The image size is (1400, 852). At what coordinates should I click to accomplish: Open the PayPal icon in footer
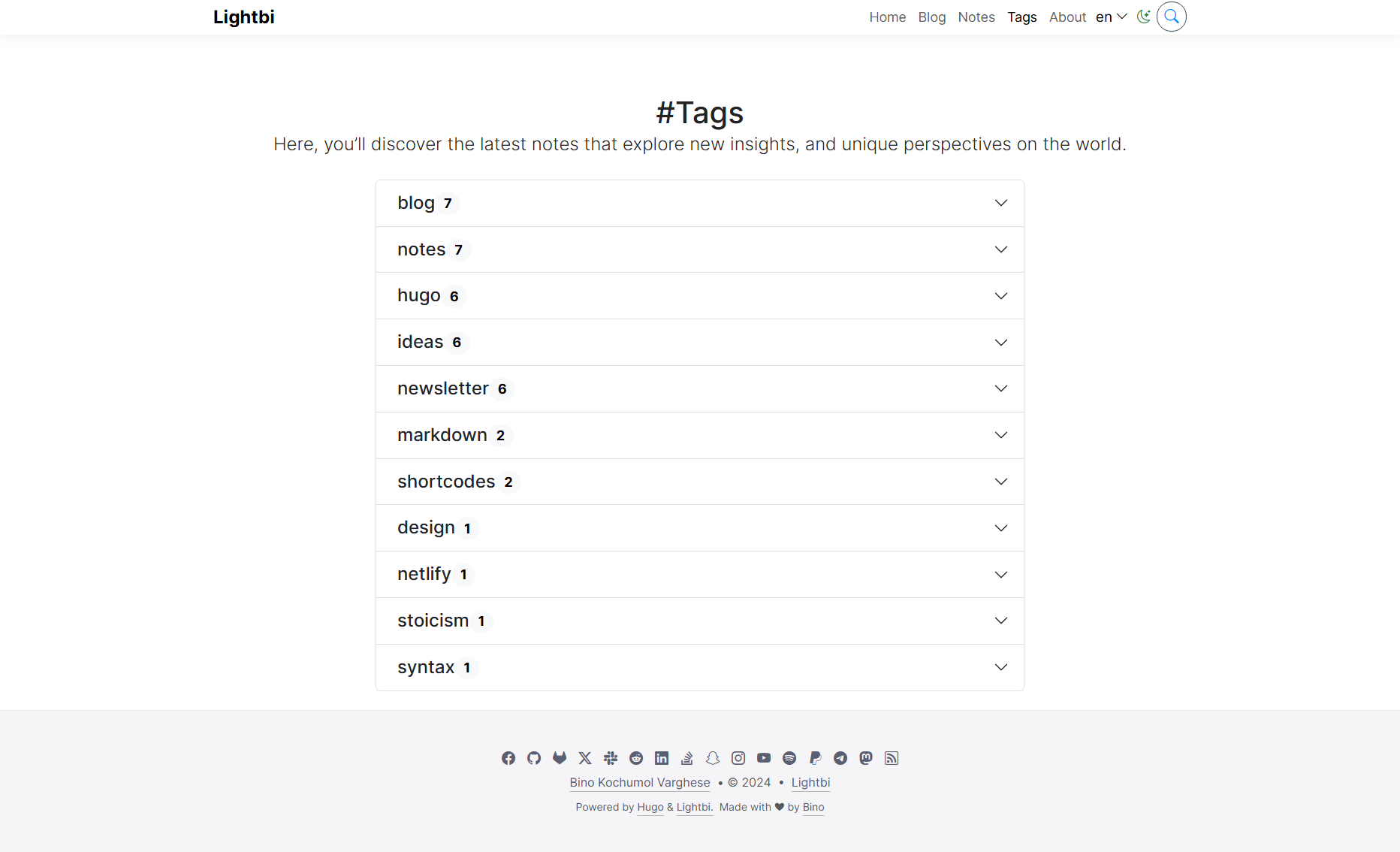click(815, 758)
